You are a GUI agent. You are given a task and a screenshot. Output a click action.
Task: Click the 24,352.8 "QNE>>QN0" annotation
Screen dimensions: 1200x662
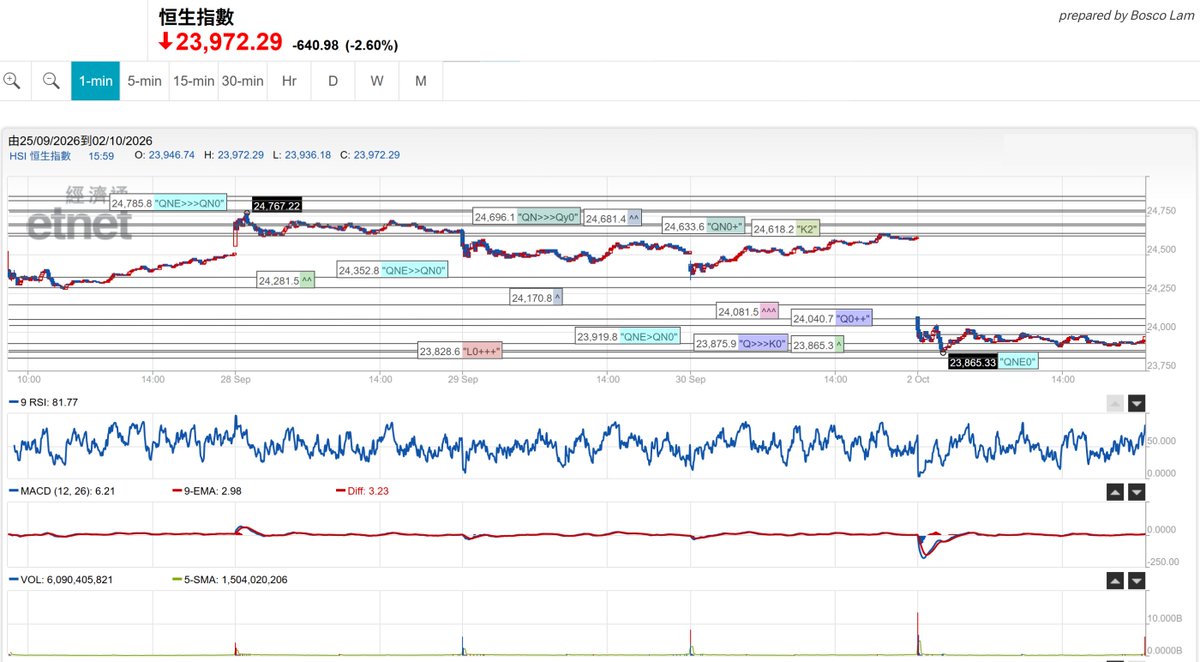coord(392,270)
